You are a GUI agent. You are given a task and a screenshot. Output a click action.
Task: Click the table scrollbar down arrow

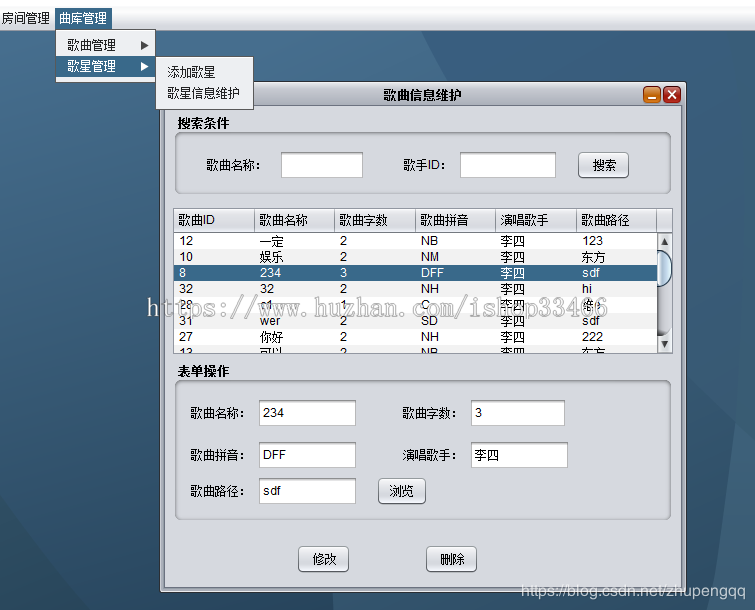(x=664, y=344)
